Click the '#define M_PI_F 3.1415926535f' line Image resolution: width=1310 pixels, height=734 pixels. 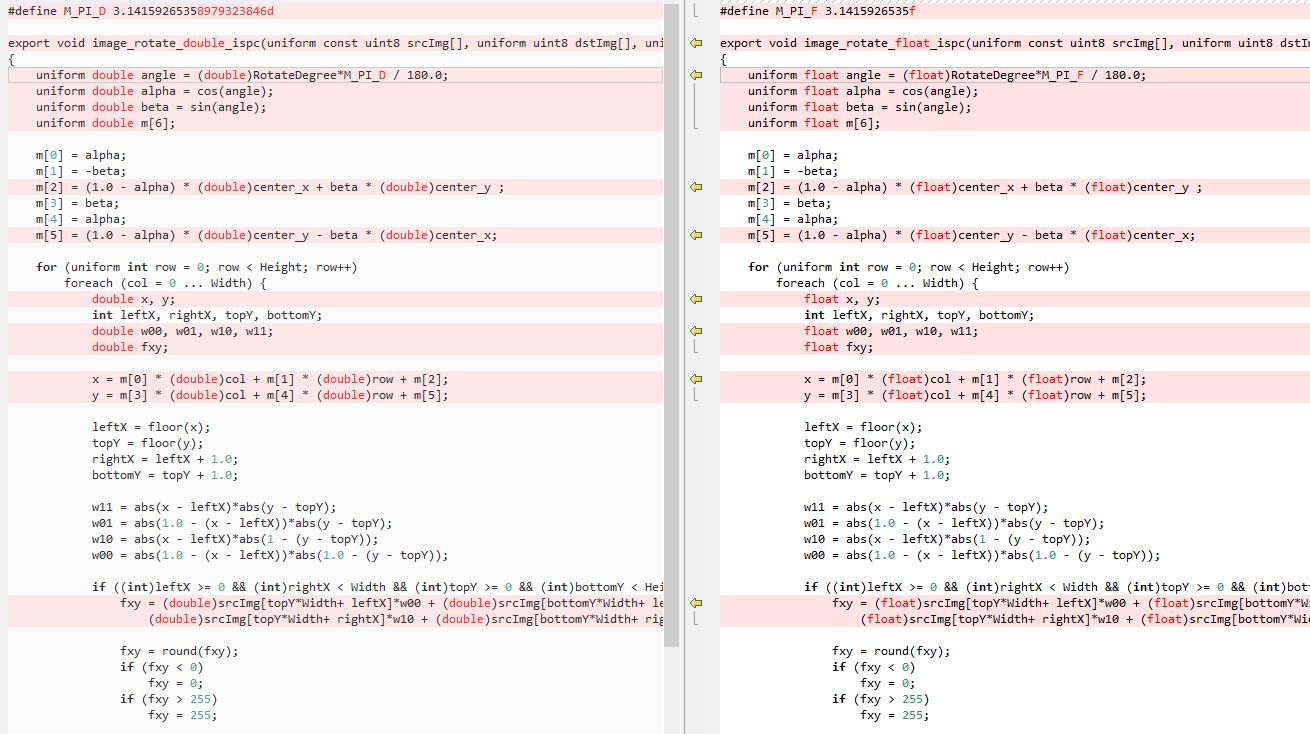[817, 11]
